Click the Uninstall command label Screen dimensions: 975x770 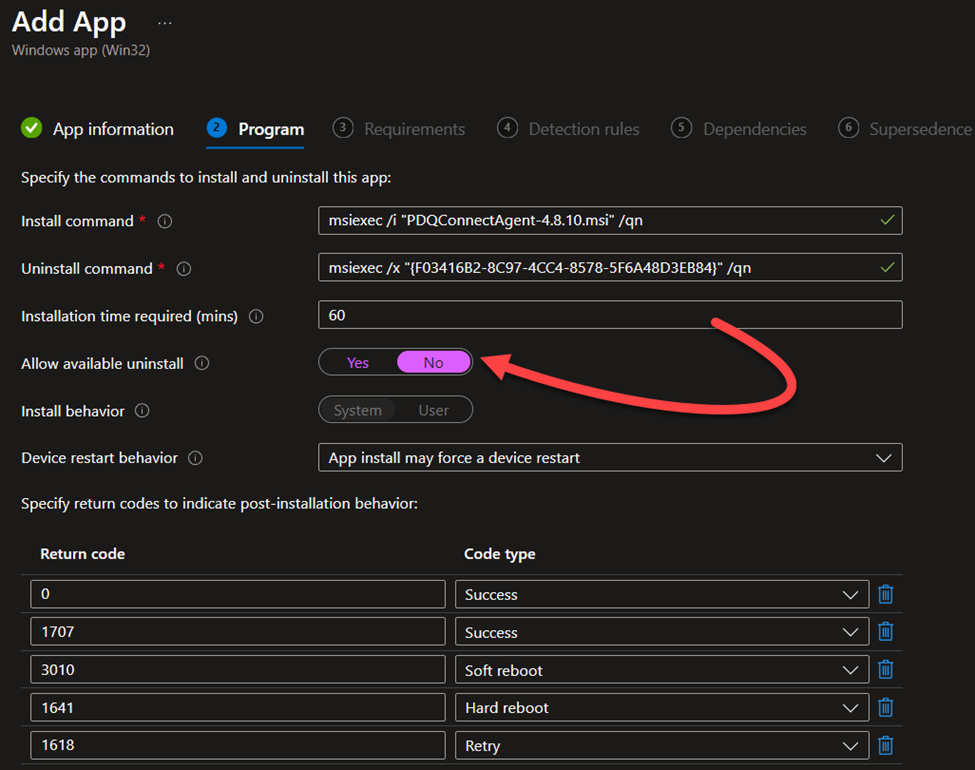(86, 269)
